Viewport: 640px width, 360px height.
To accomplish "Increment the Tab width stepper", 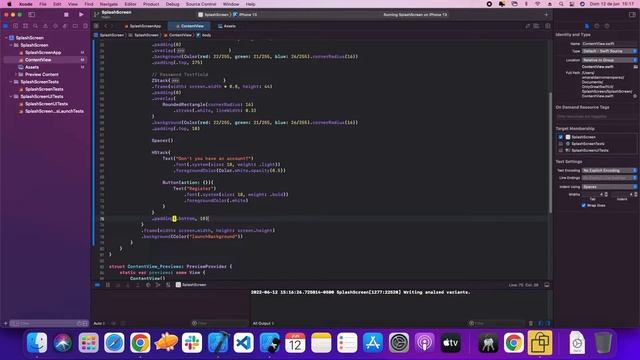I will (x=606, y=193).
